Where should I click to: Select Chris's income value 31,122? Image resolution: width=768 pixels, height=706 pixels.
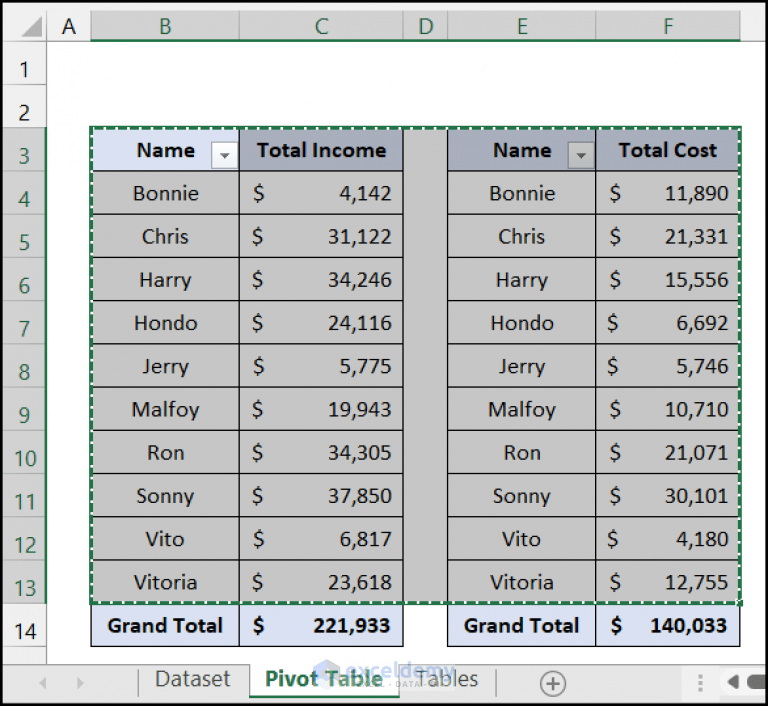[321, 237]
